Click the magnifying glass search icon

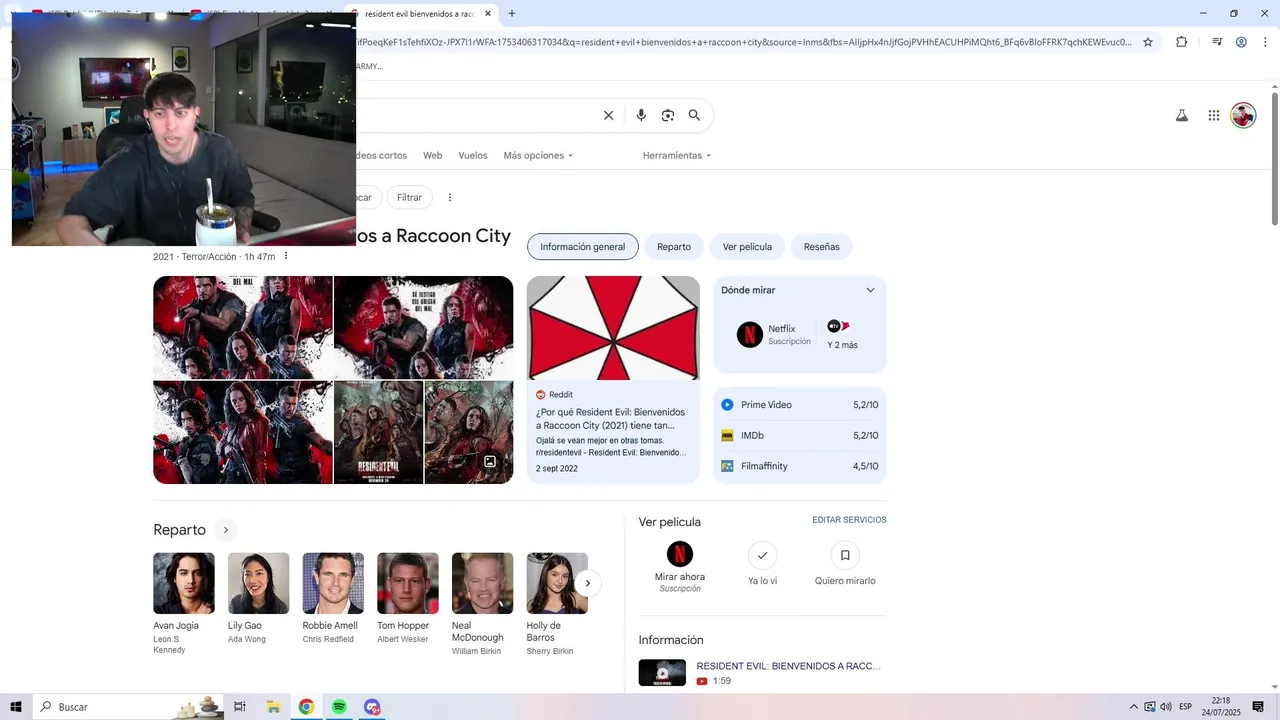[694, 115]
